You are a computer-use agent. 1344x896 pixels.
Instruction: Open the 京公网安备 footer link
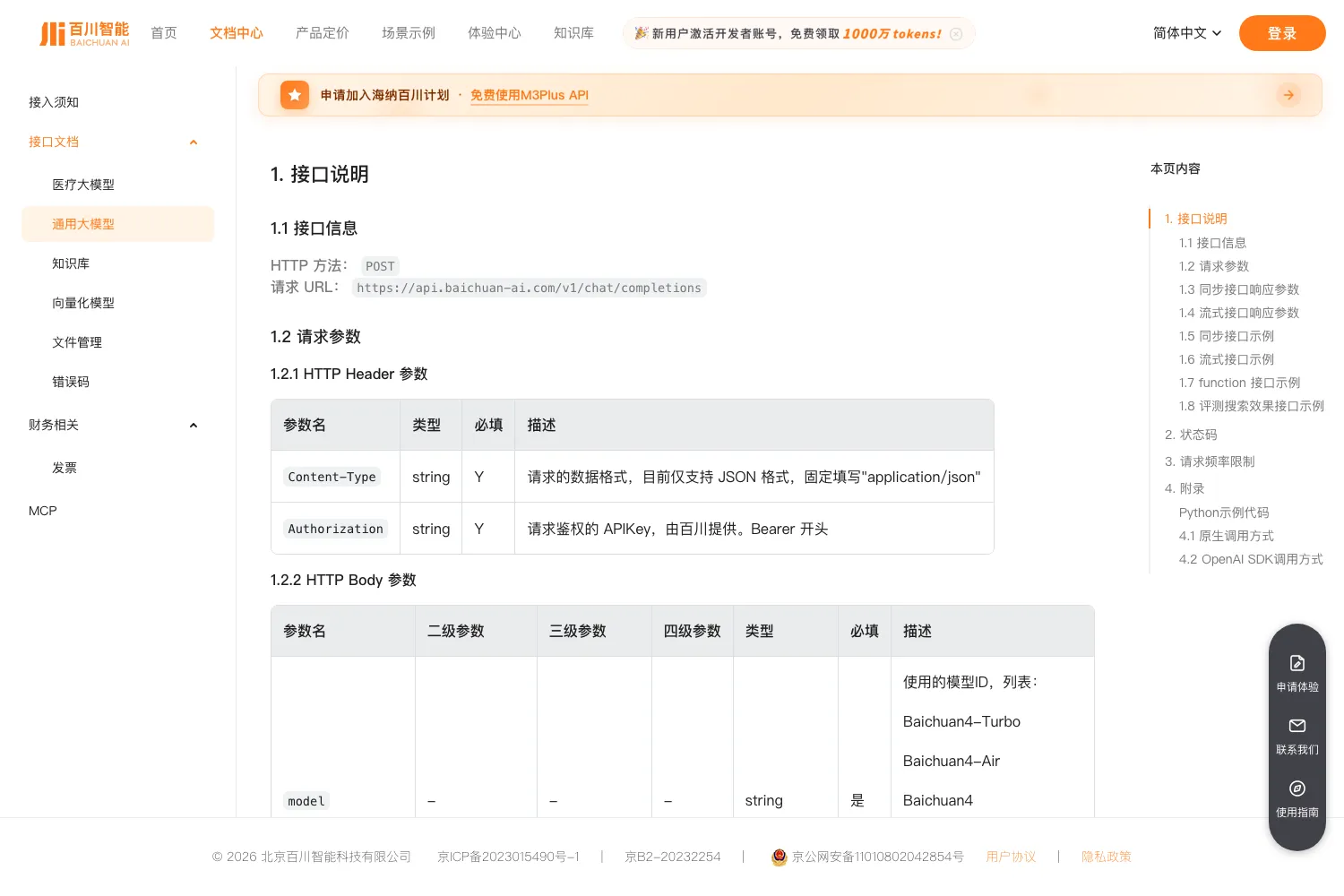[878, 857]
